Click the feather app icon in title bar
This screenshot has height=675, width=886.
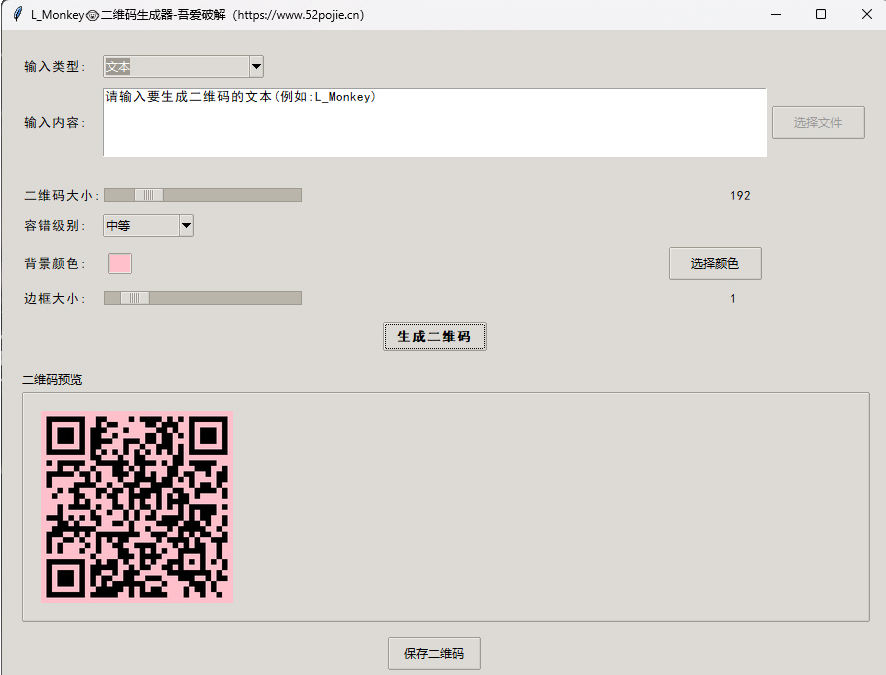pos(18,14)
